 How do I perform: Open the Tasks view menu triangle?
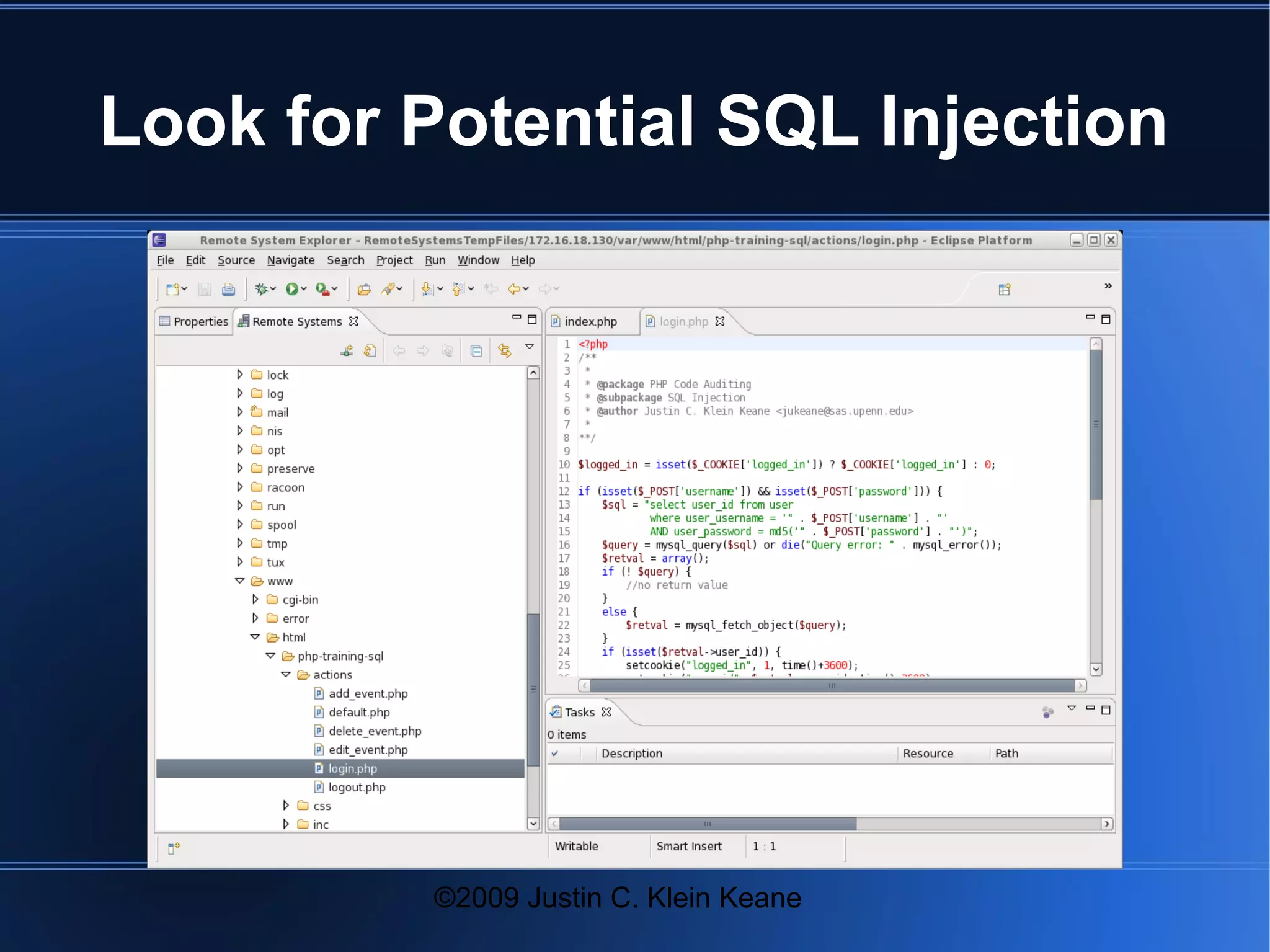point(1072,708)
